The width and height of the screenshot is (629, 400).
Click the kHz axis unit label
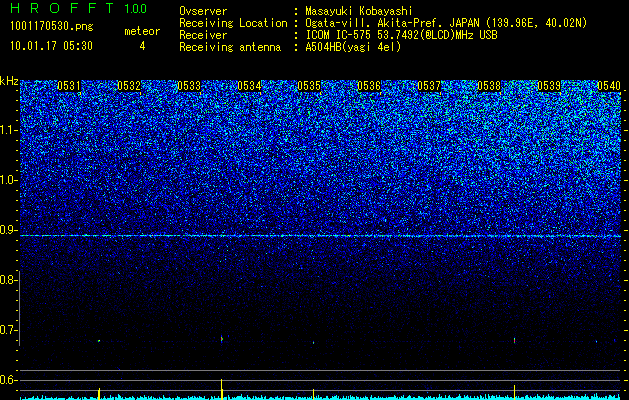coord(9,81)
